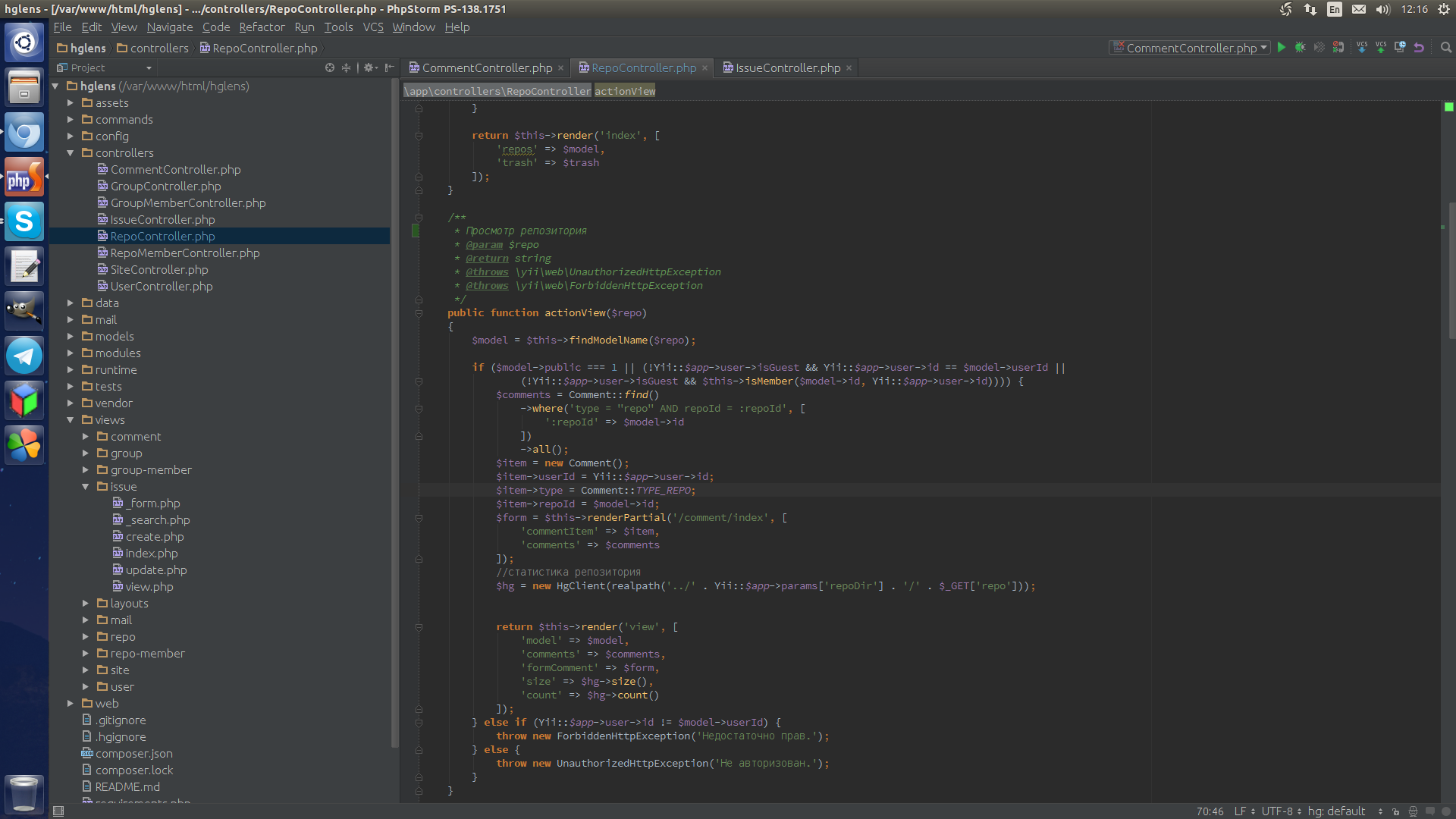Collapse the views folder
This screenshot has height=819, width=1456.
(71, 420)
